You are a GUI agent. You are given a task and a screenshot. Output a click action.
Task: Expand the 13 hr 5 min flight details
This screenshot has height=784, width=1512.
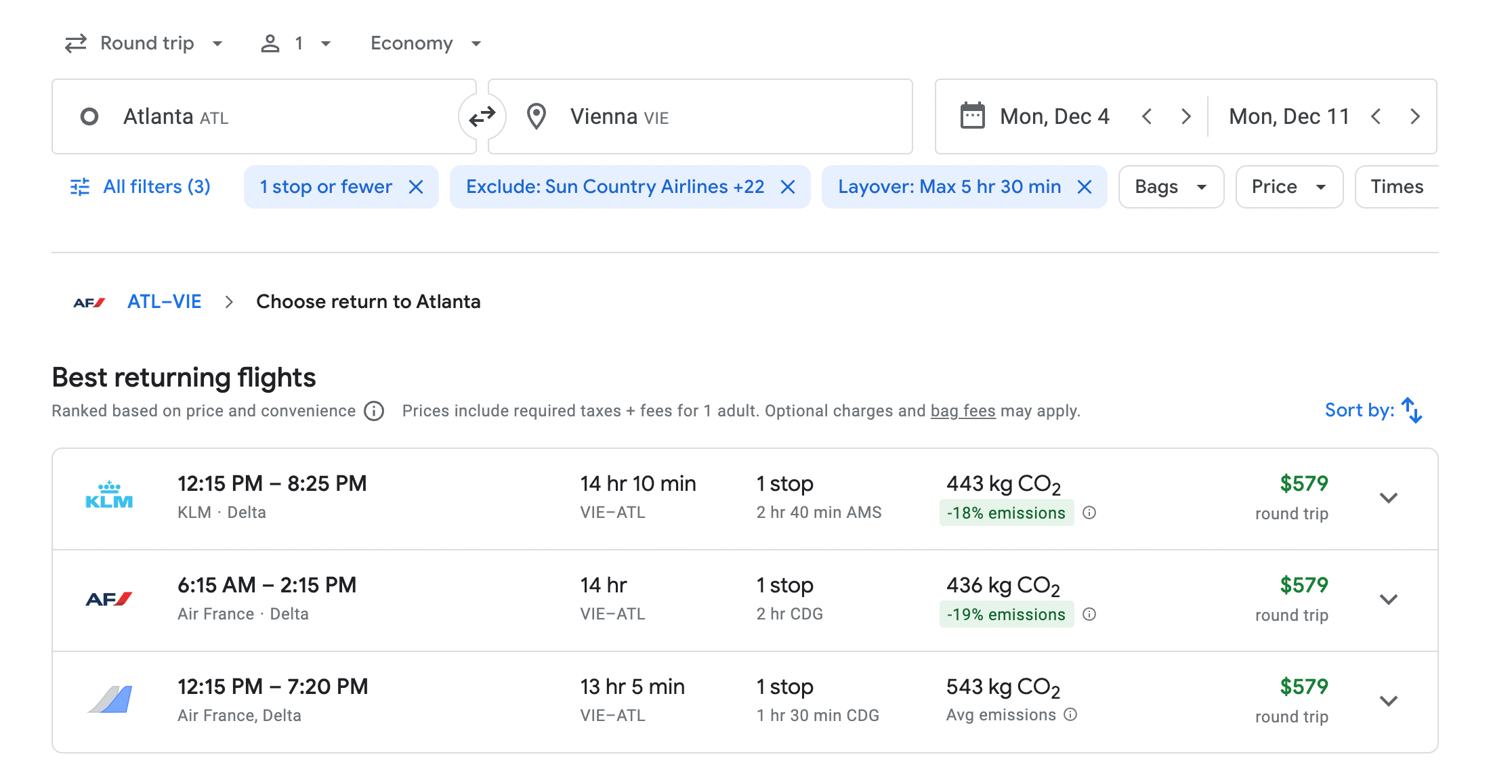click(1389, 701)
